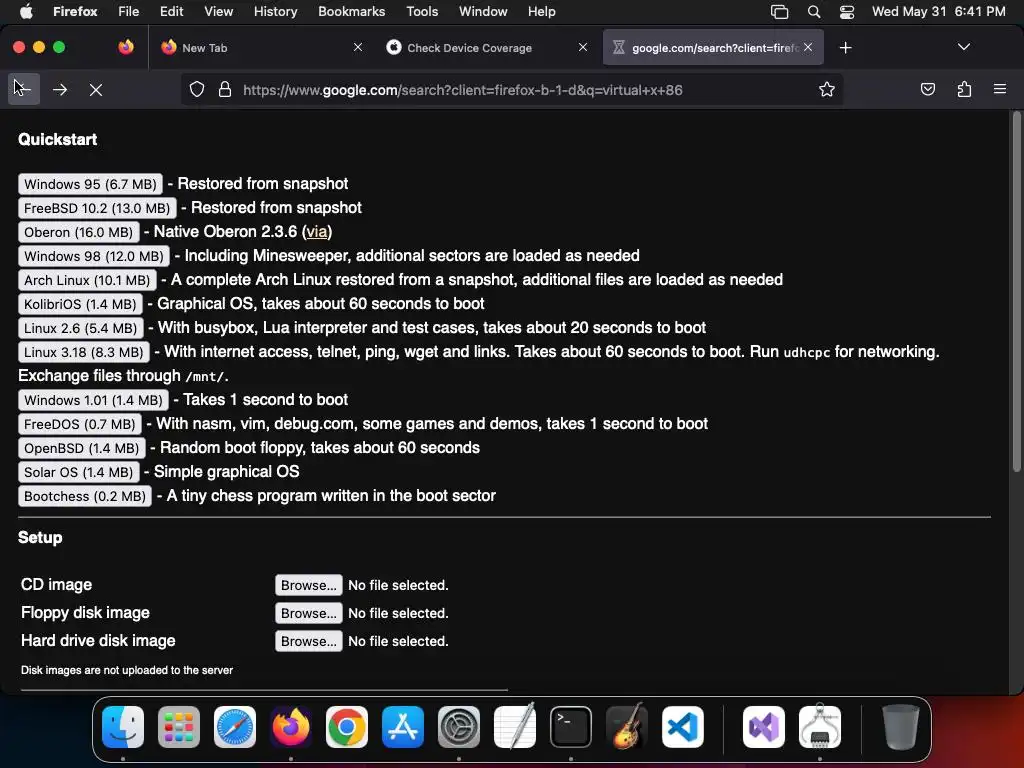The image size is (1024, 768).
Task: Click the screen mirroring menu bar icon
Action: pos(779,12)
